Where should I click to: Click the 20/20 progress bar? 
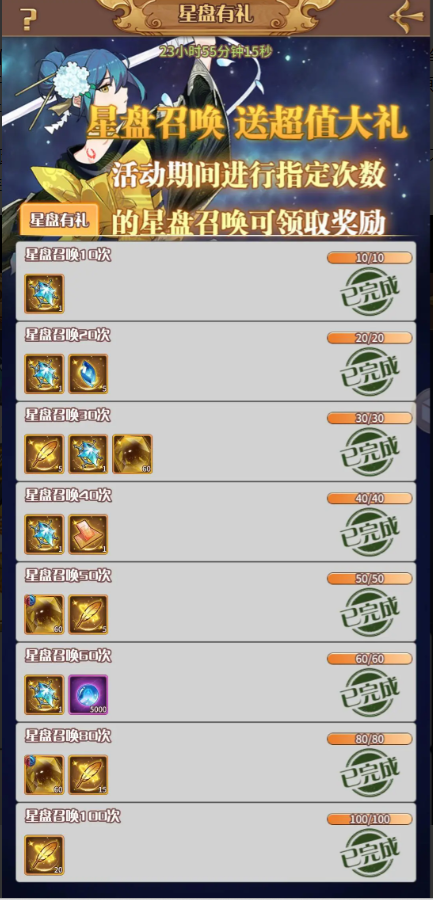click(370, 338)
